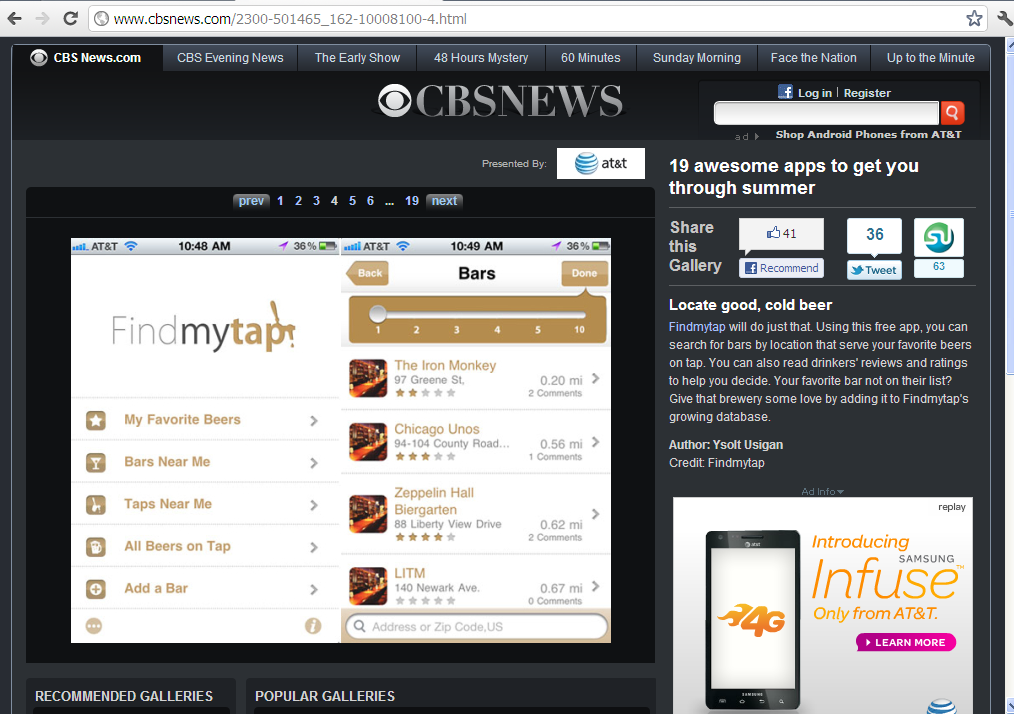Open the Ad Info dropdown arrow
This screenshot has width=1014, height=714.
pos(841,492)
